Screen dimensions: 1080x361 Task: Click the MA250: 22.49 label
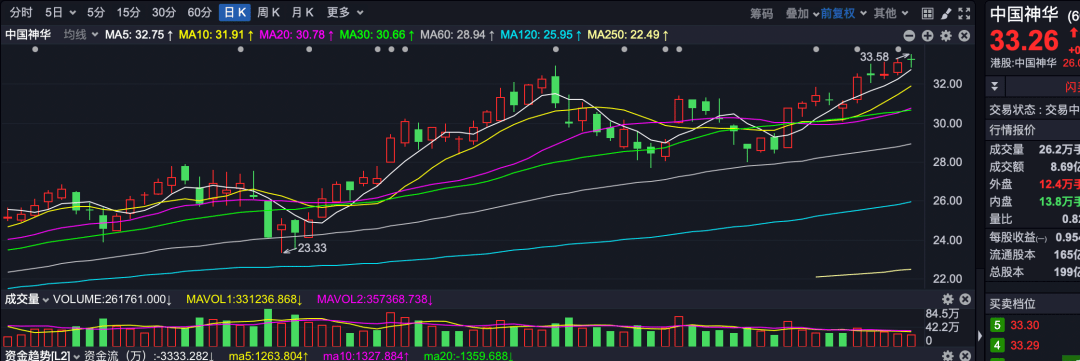pyautogui.click(x=627, y=34)
